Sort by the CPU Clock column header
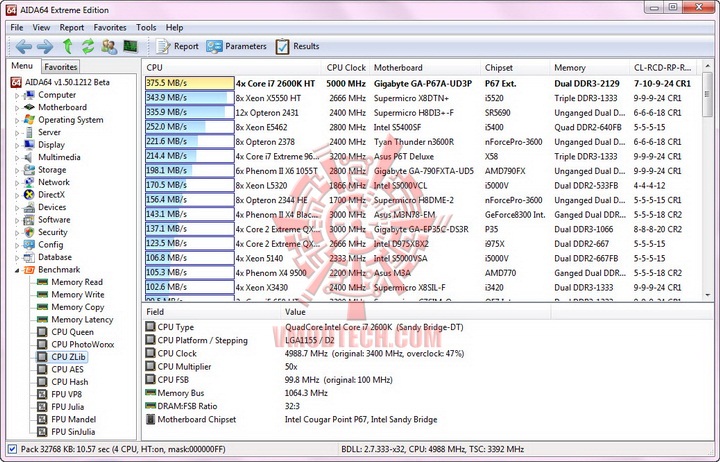 346,68
